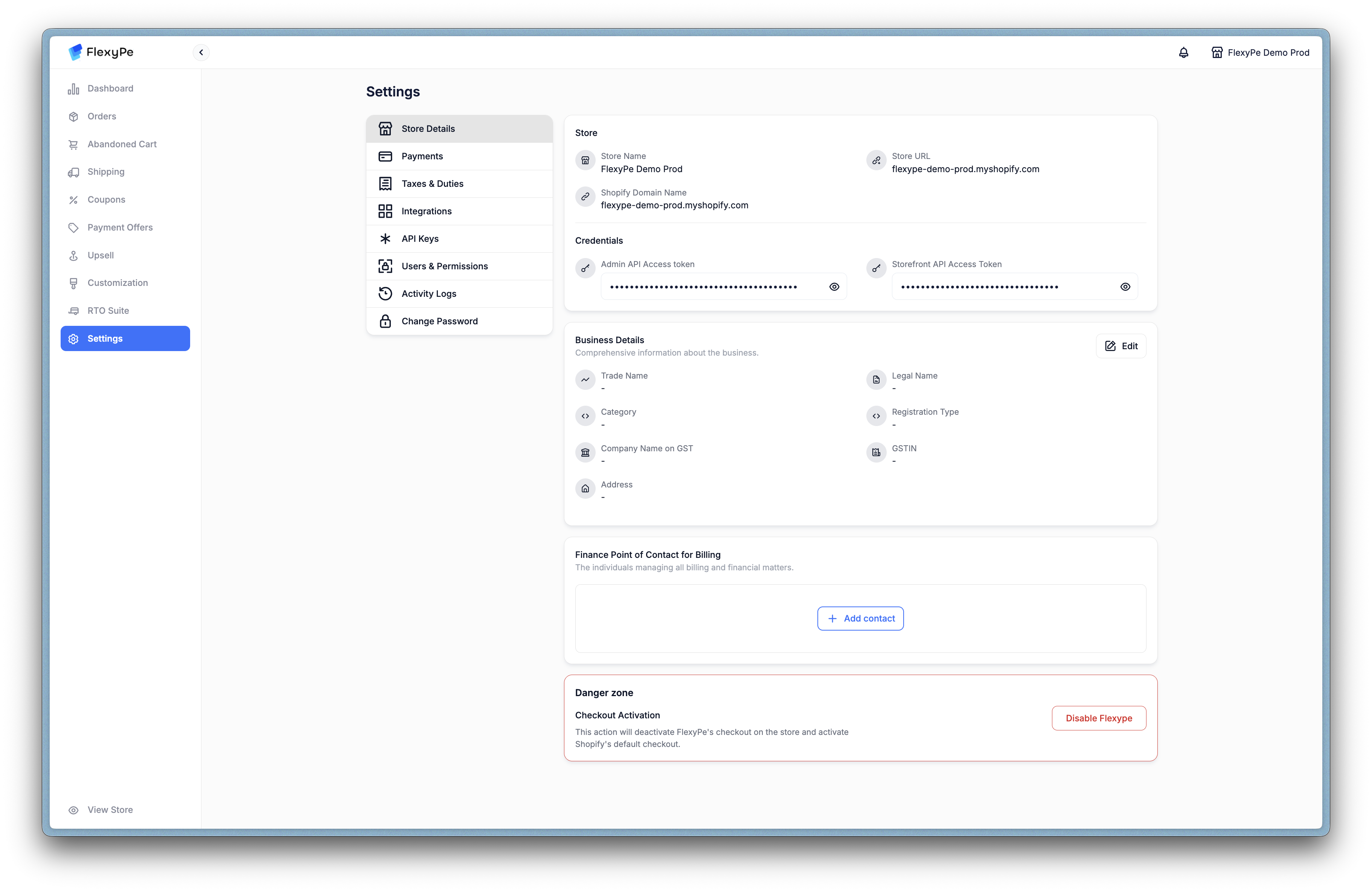Image resolution: width=1372 pixels, height=892 pixels.
Task: Show the Storefront API Access Token
Action: coord(1125,287)
